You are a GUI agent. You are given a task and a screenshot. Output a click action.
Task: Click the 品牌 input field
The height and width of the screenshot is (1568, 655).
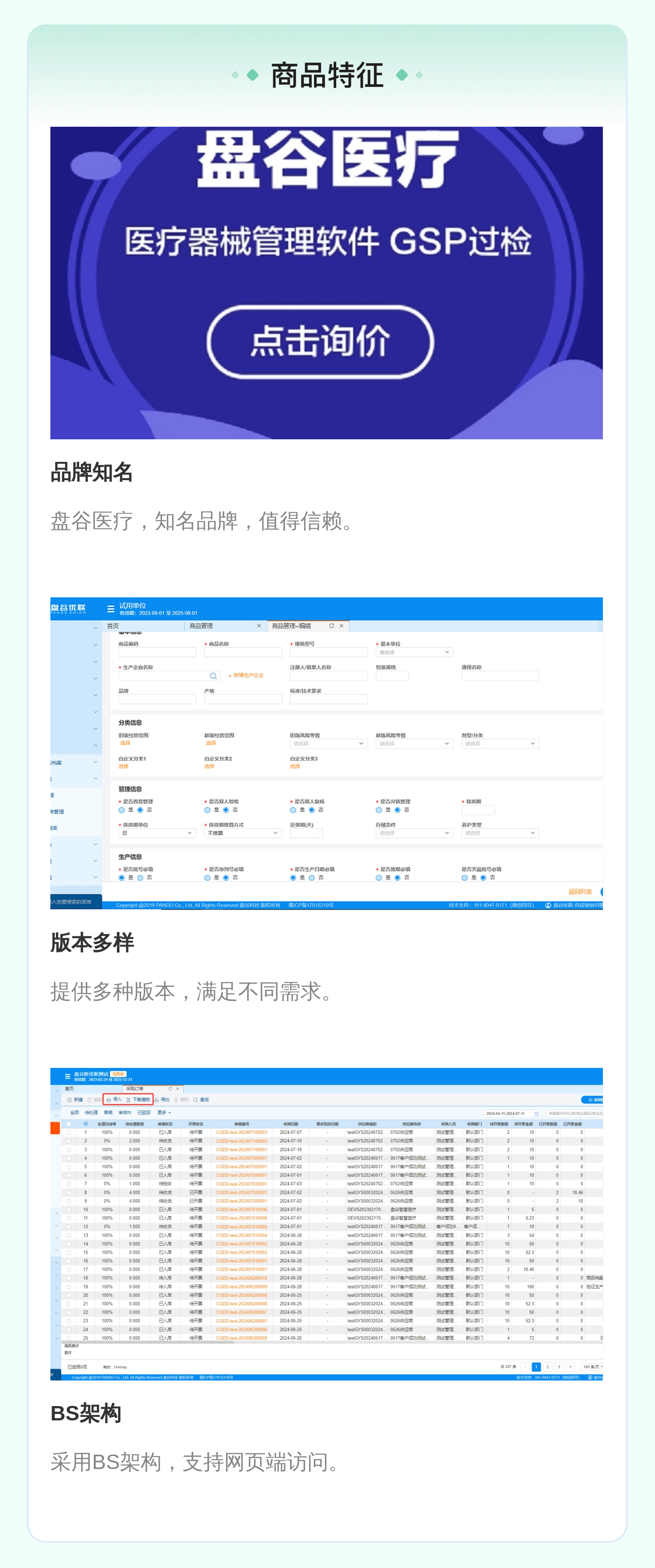[157, 699]
